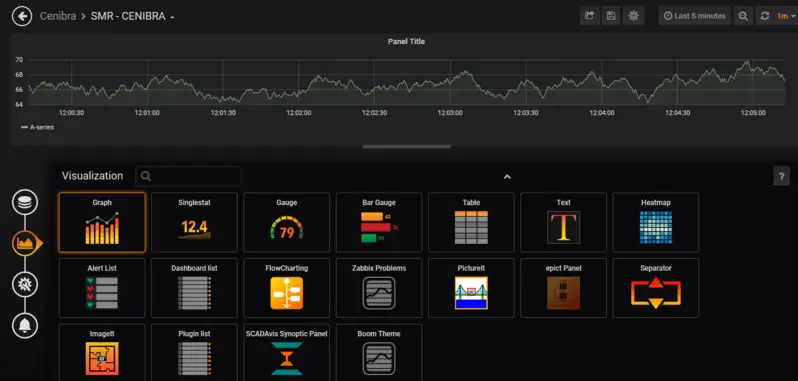Screen dimensions: 798x381
Task: Open the help button with the question mark
Action: [781, 176]
